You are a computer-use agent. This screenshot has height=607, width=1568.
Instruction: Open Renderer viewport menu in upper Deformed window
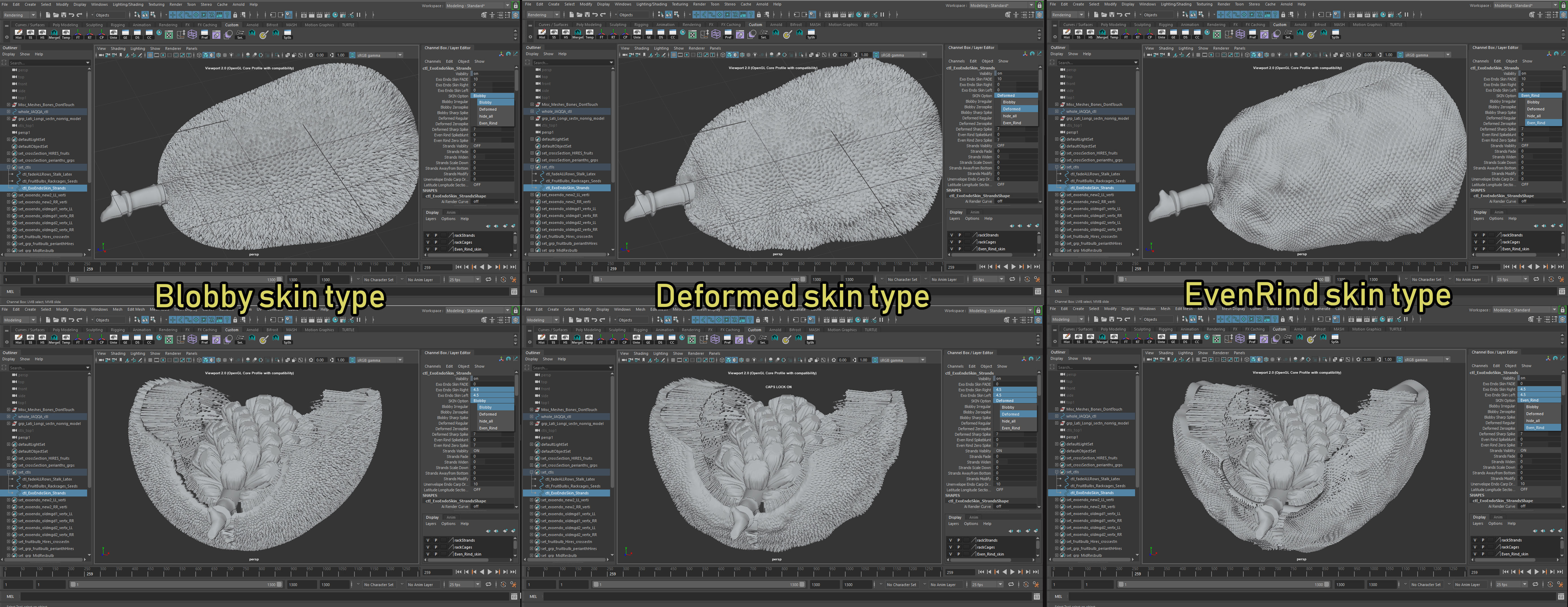click(x=696, y=48)
